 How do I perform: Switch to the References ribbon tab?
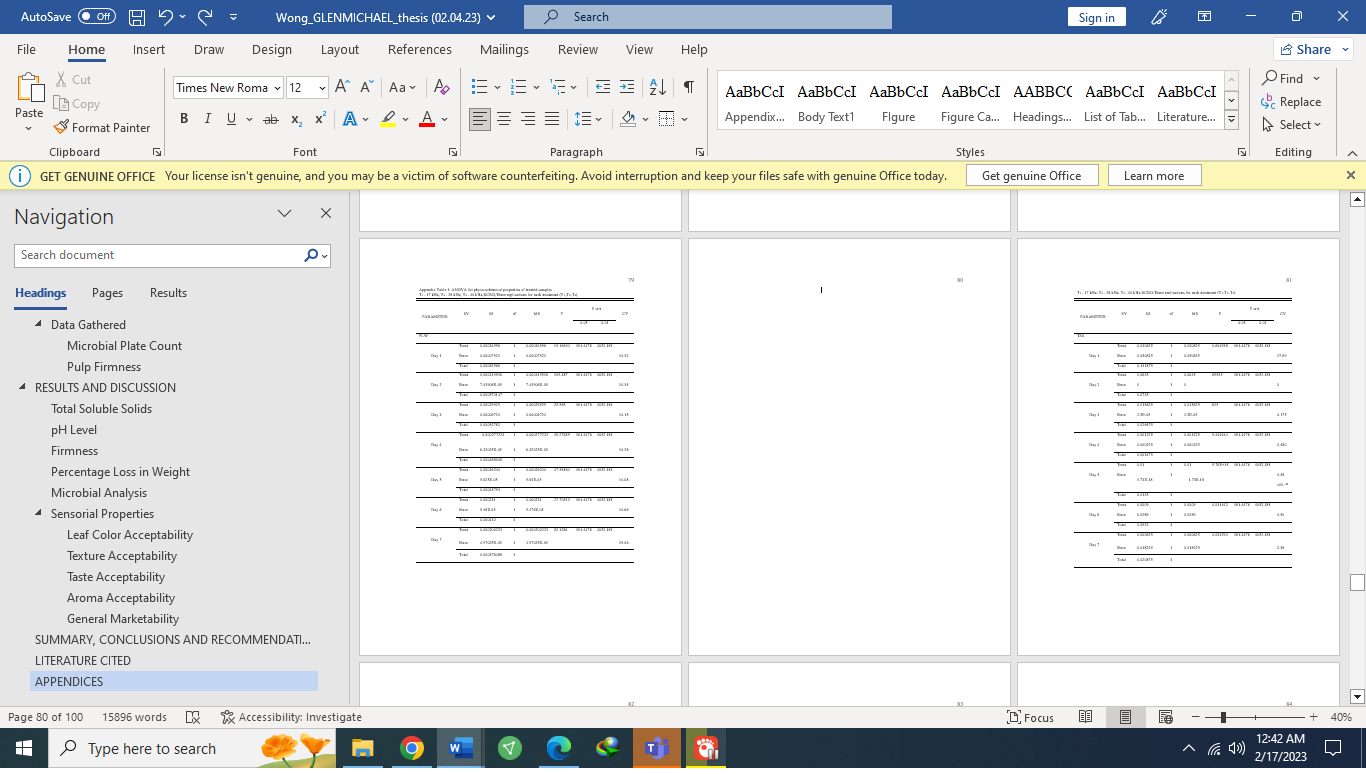coord(420,49)
